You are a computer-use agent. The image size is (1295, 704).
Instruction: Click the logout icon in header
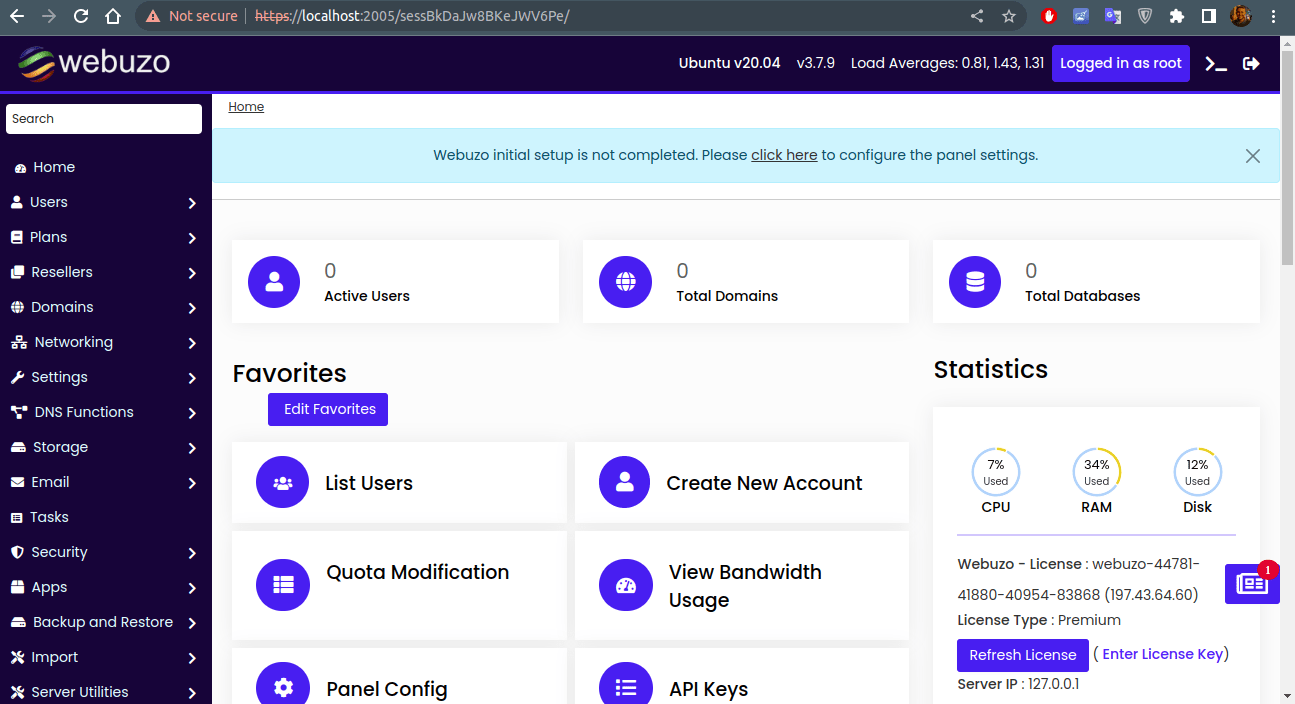1251,63
